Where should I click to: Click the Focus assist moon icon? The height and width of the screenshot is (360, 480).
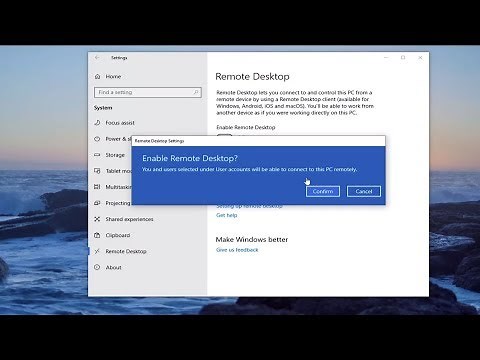97,123
